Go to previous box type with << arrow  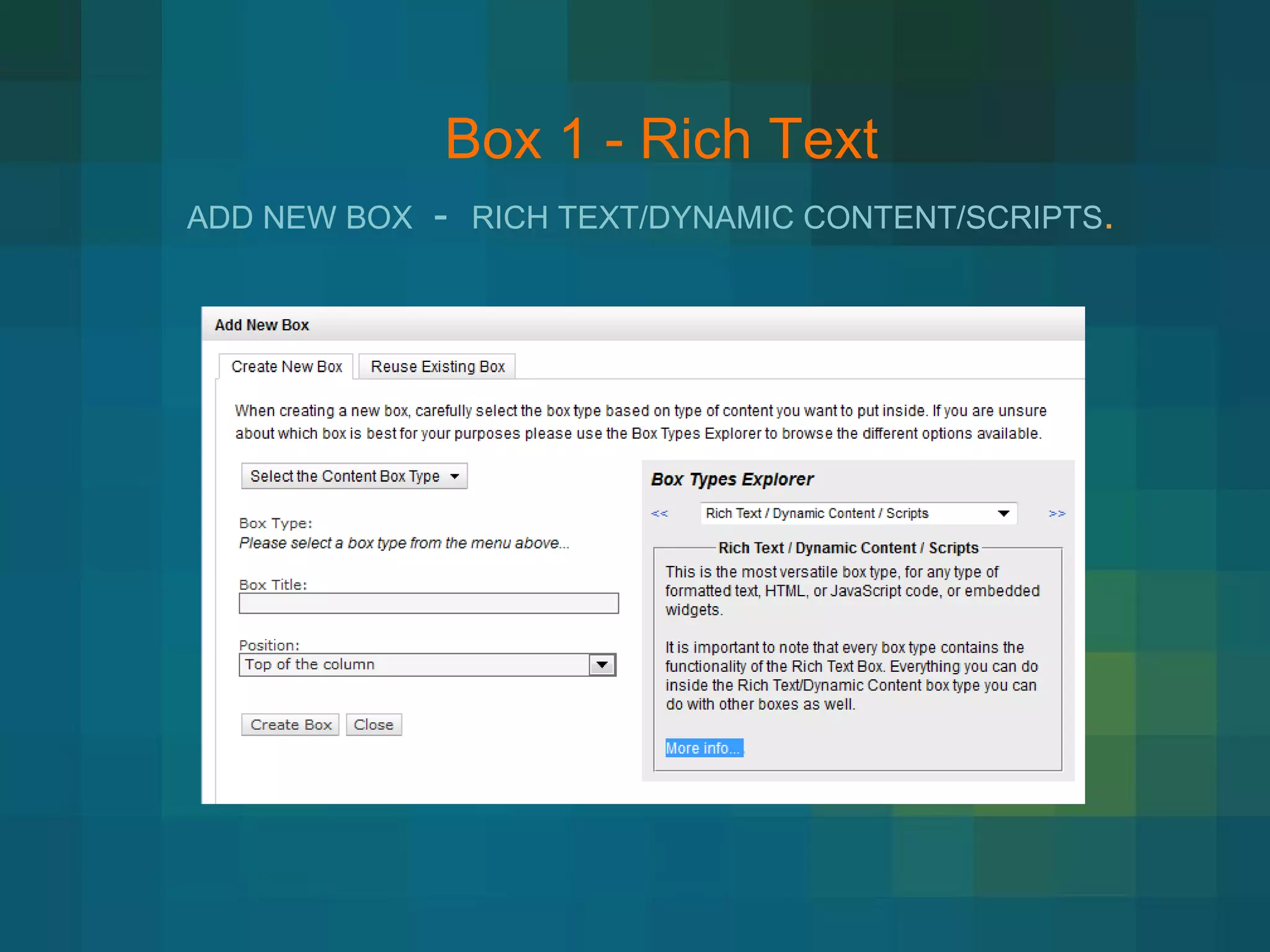click(x=659, y=513)
